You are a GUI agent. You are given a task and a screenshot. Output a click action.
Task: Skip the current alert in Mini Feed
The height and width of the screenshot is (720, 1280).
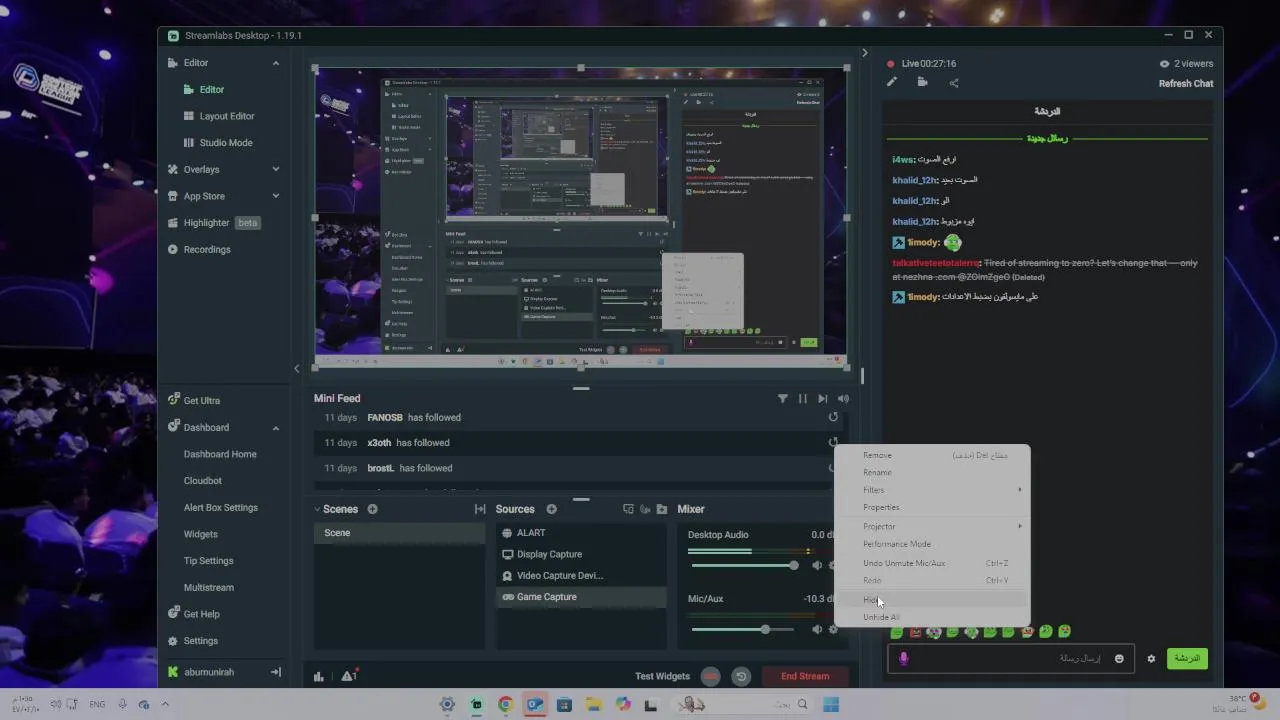click(x=823, y=398)
